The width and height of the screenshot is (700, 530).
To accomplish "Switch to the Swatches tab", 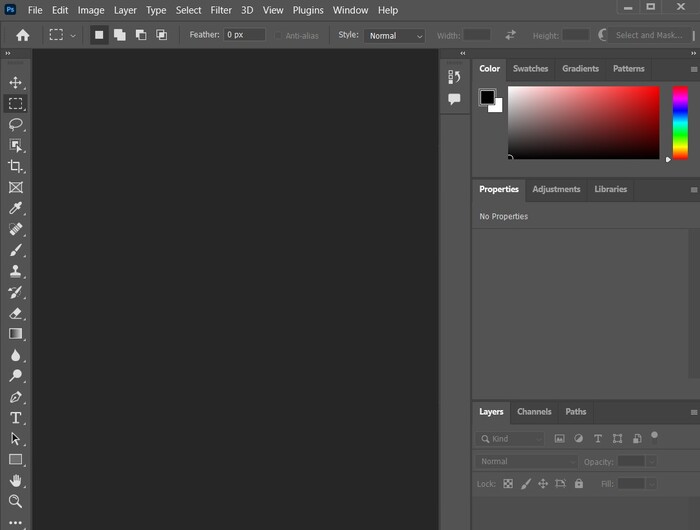I will tap(530, 69).
